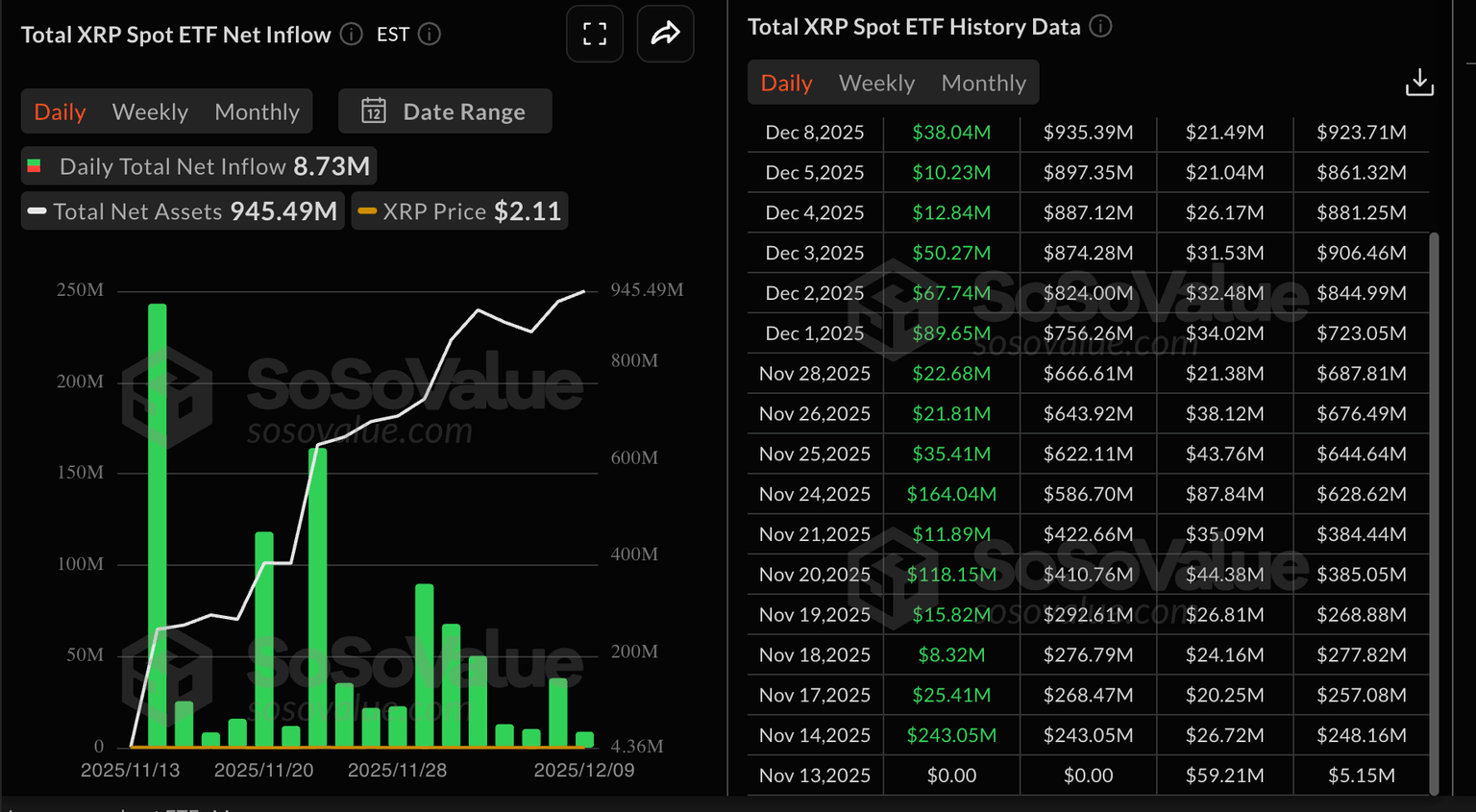Click Dec 1,2025 date cell
The width and height of the screenshot is (1476, 812).
(815, 333)
